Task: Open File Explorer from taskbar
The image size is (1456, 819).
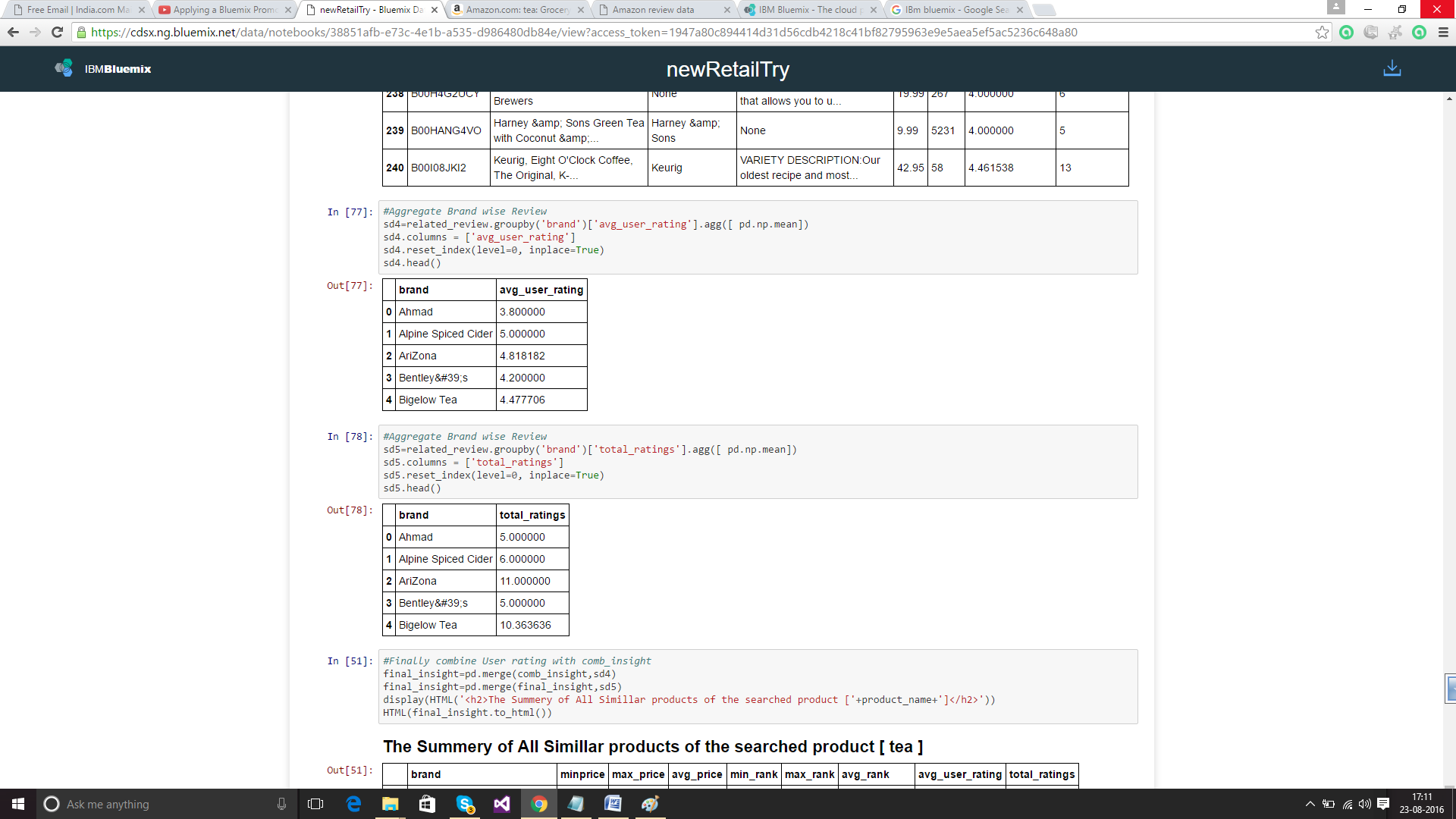Action: (390, 804)
